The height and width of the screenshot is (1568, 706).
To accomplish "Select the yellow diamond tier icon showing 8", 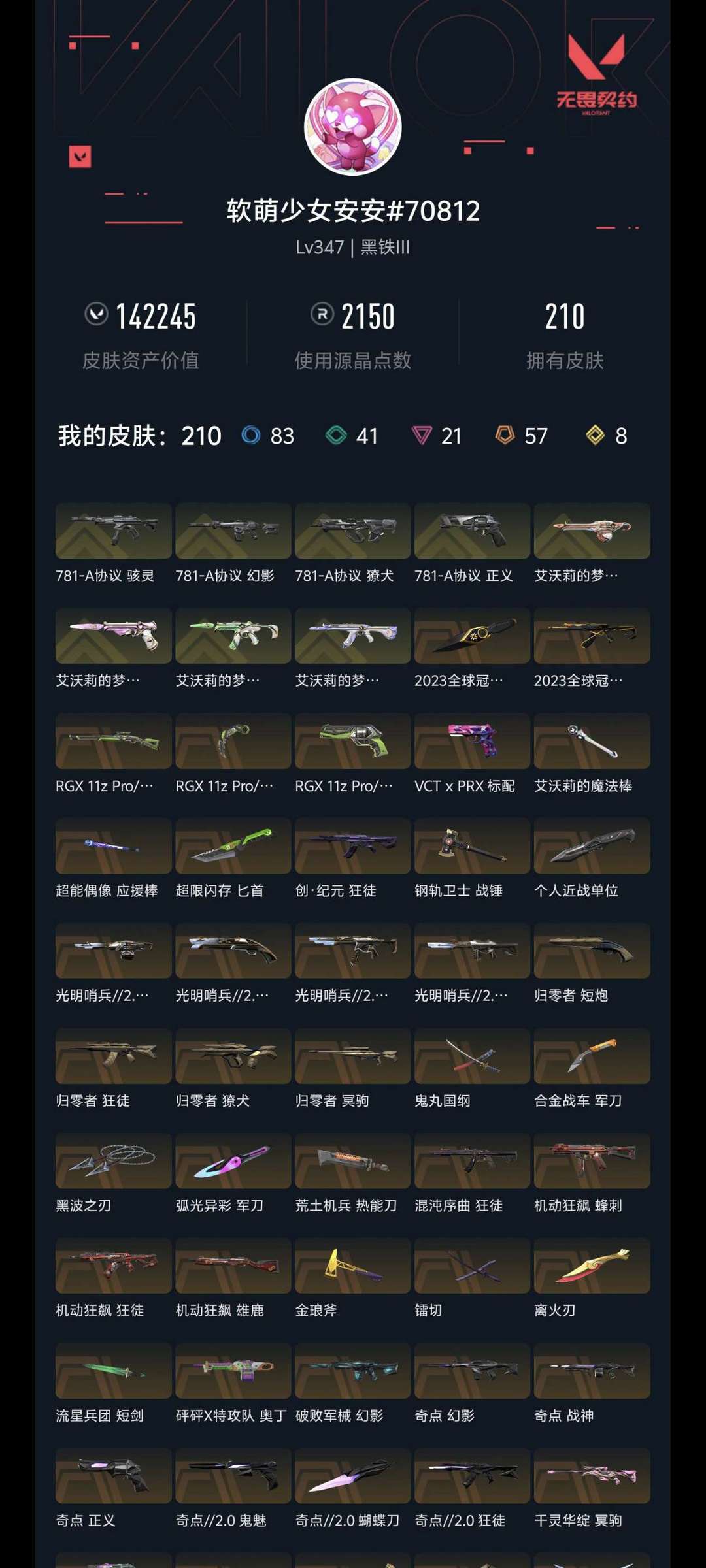I will (x=595, y=435).
